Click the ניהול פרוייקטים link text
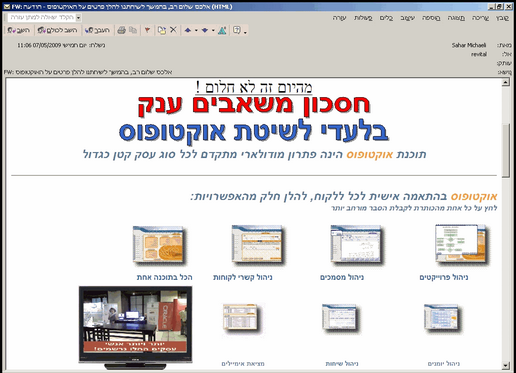This screenshot has width=516, height=373. pyautogui.click(x=444, y=277)
